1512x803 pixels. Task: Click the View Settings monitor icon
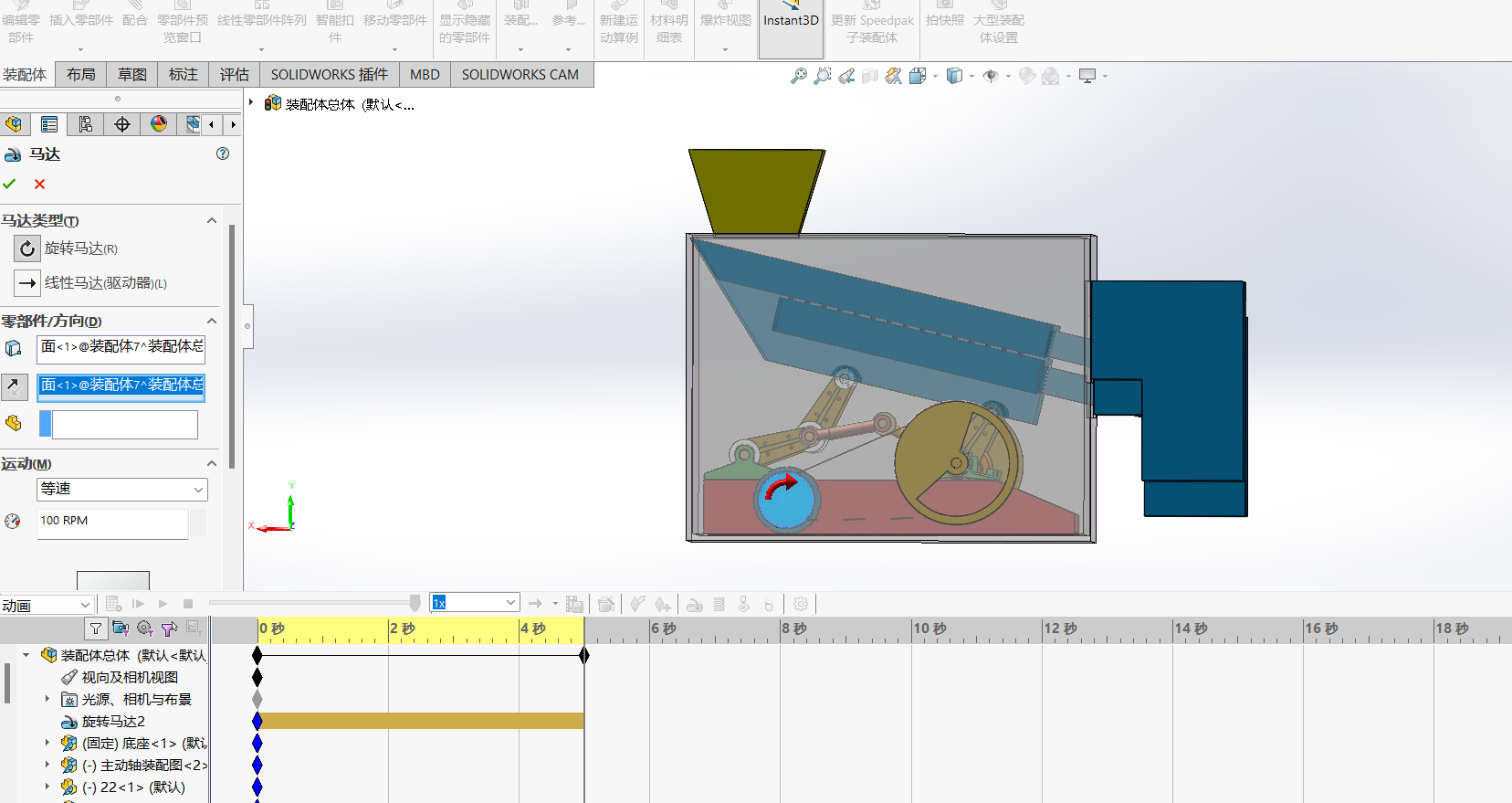pos(1087,76)
